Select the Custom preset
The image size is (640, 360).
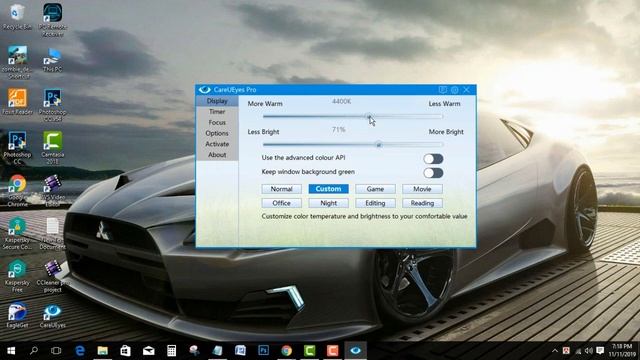click(328, 189)
